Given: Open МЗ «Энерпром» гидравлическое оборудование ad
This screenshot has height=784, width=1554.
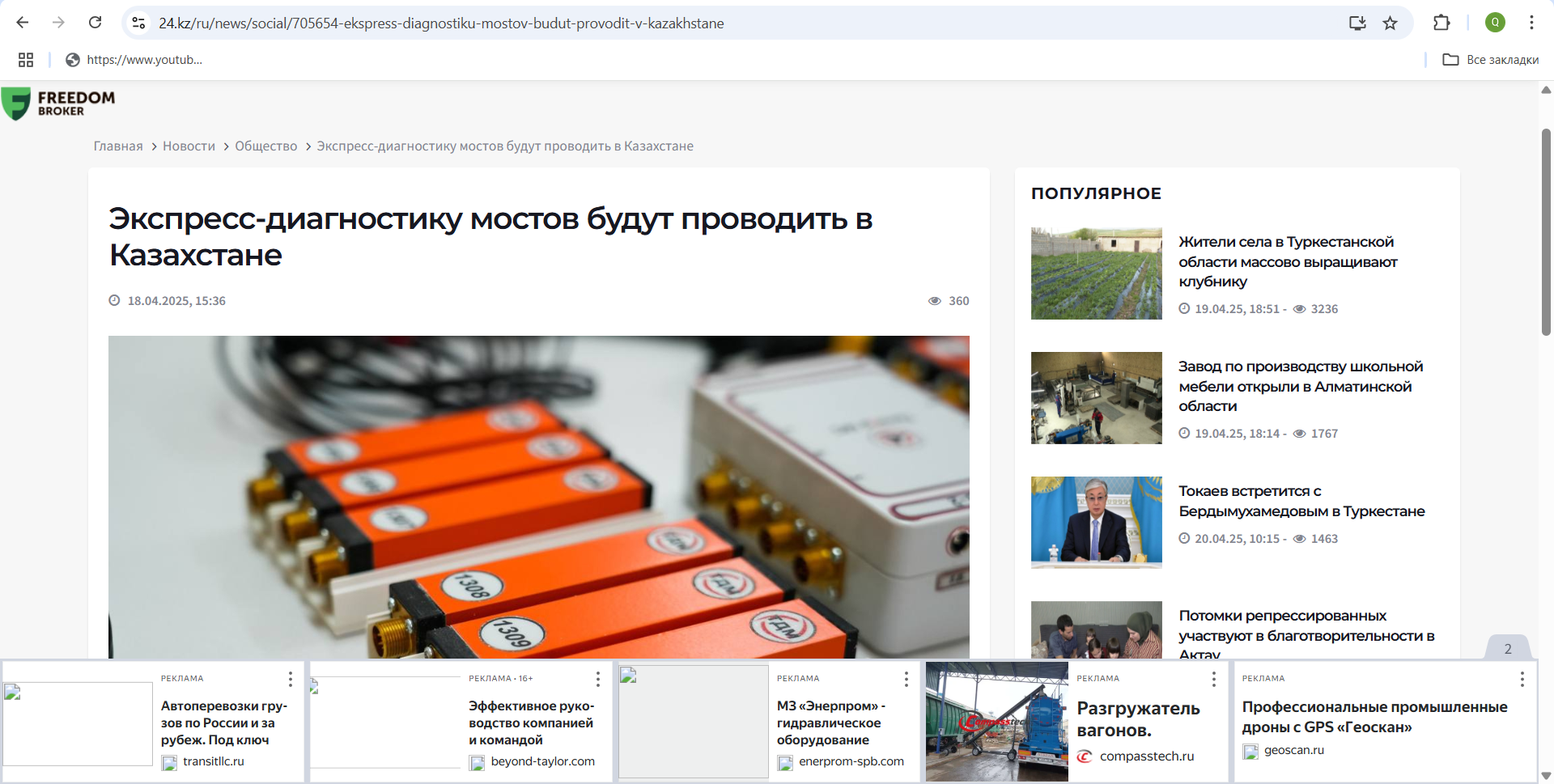Looking at the screenshot, I should [831, 723].
